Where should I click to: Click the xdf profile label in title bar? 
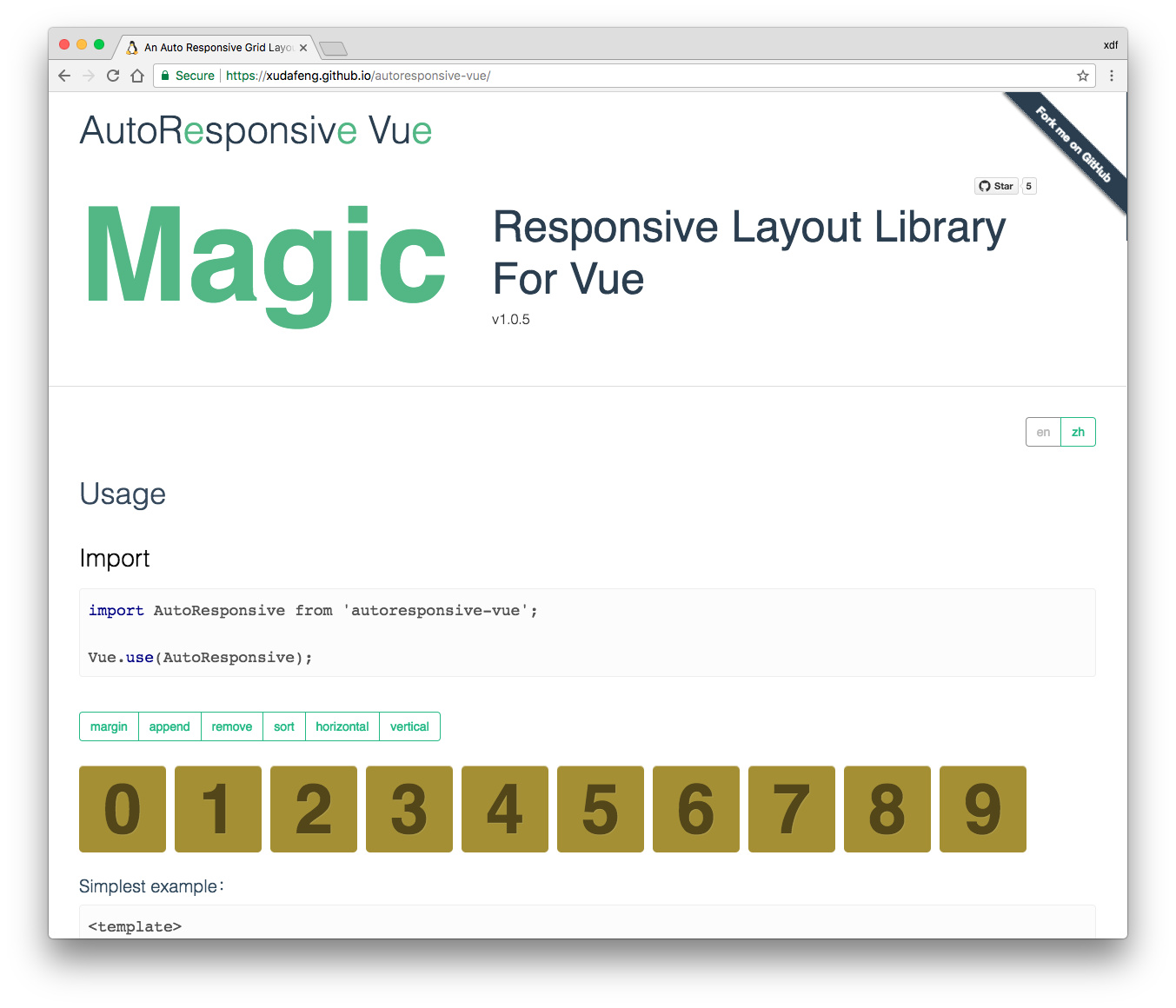coord(1111,45)
